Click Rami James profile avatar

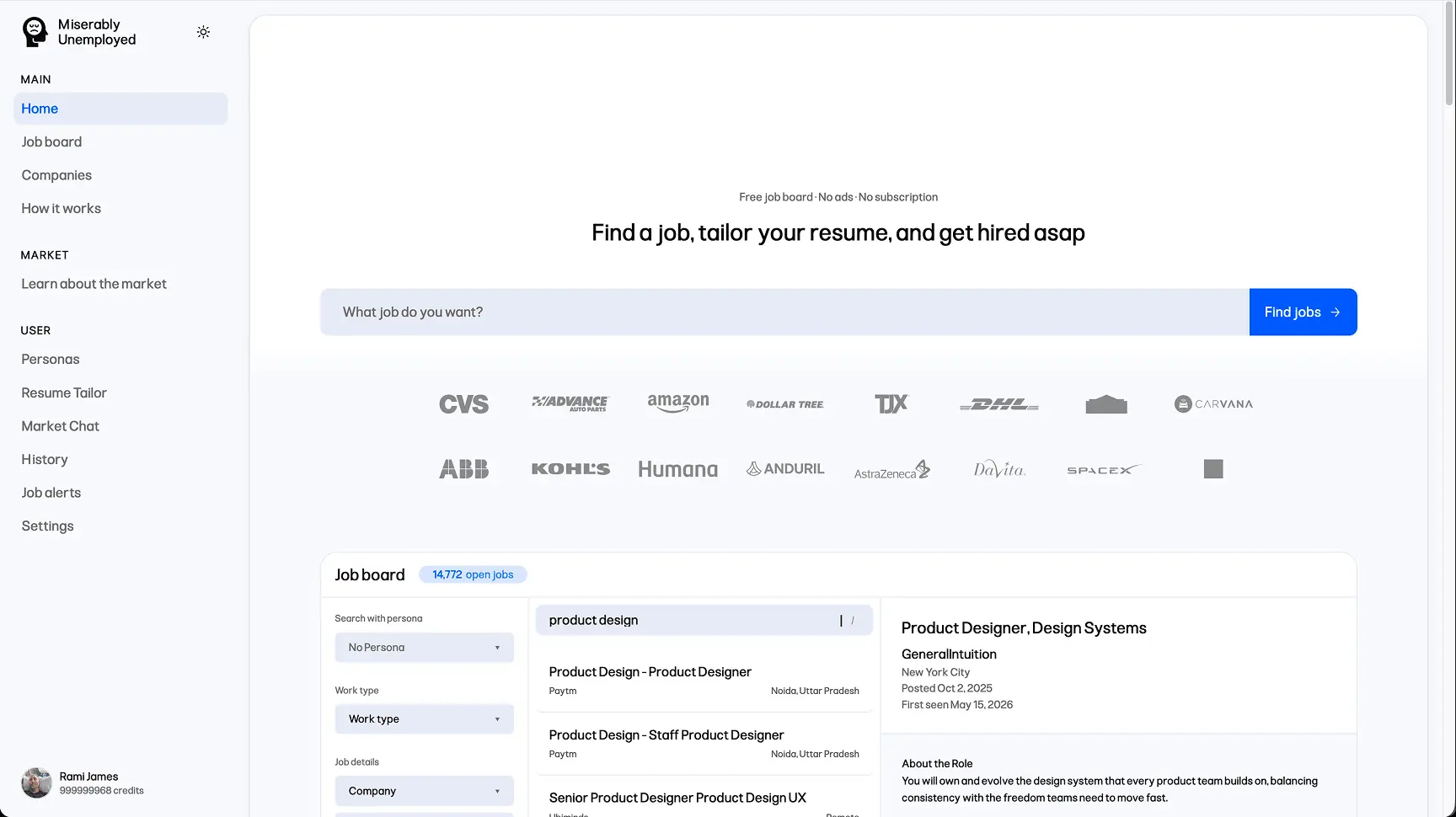(36, 782)
